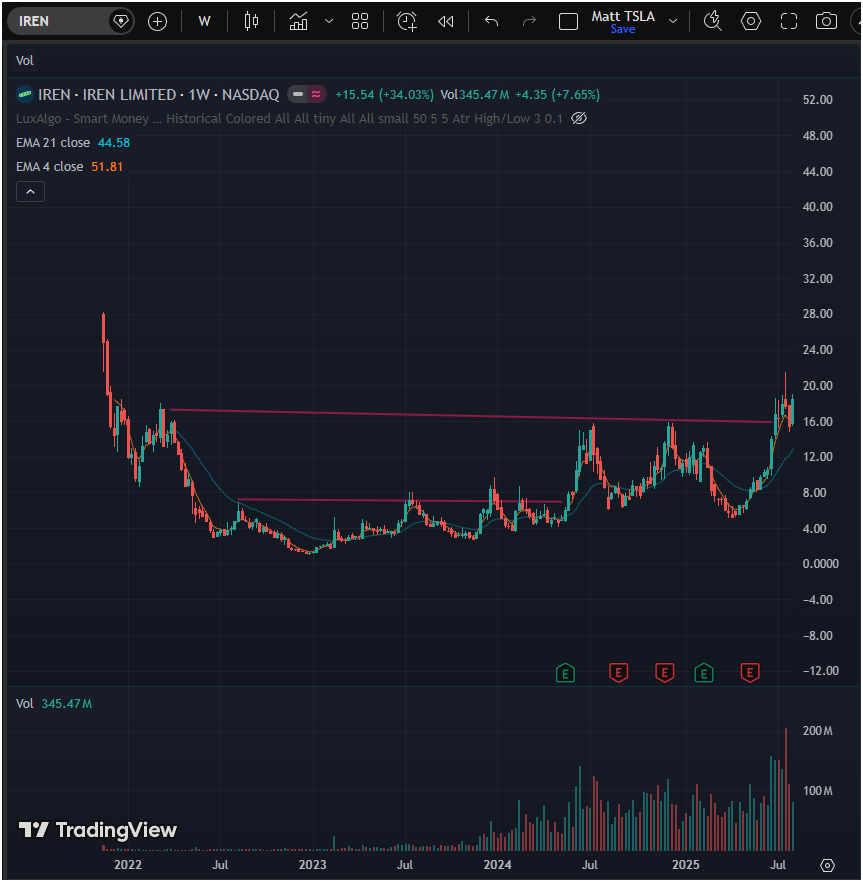Open the last red earnings marker
This screenshot has width=863, height=882.
coord(749,673)
